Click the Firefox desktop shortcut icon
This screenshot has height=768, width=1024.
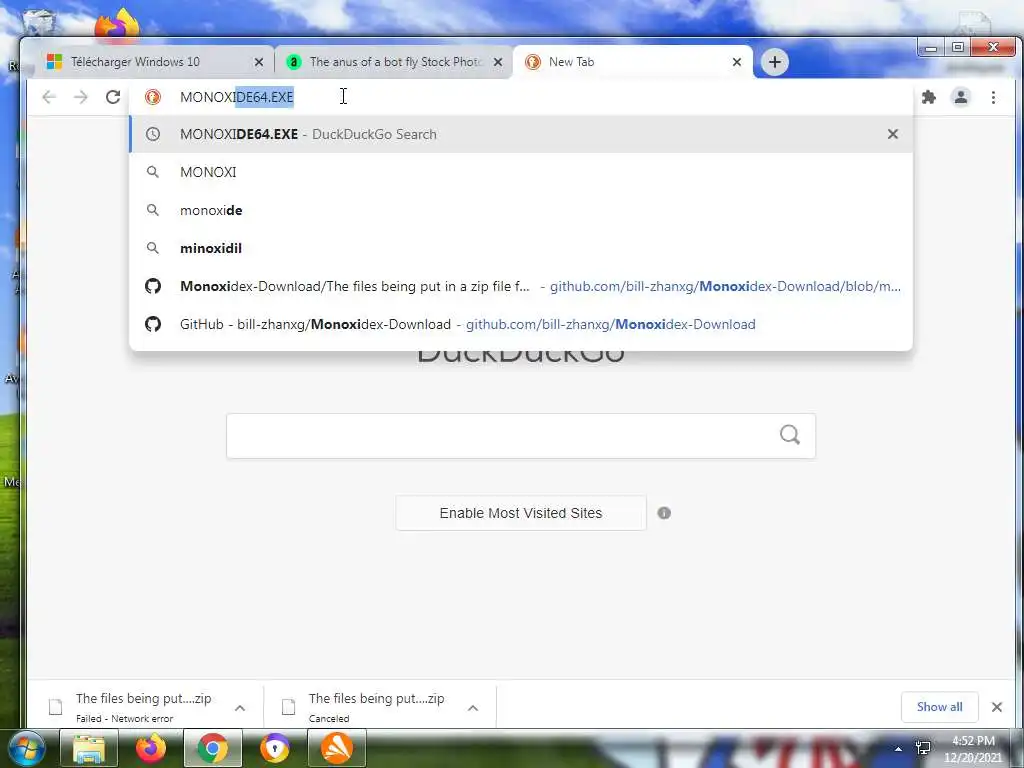click(x=118, y=25)
